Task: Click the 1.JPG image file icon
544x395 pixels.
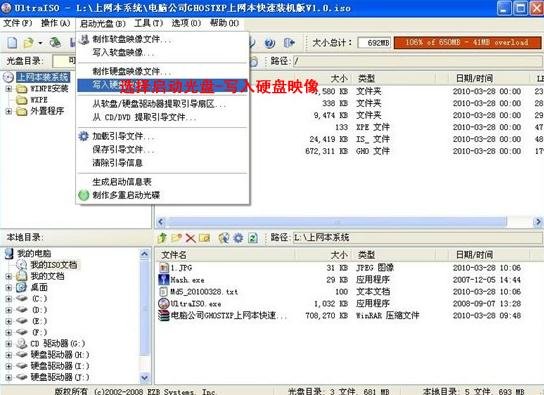Action: (164, 268)
